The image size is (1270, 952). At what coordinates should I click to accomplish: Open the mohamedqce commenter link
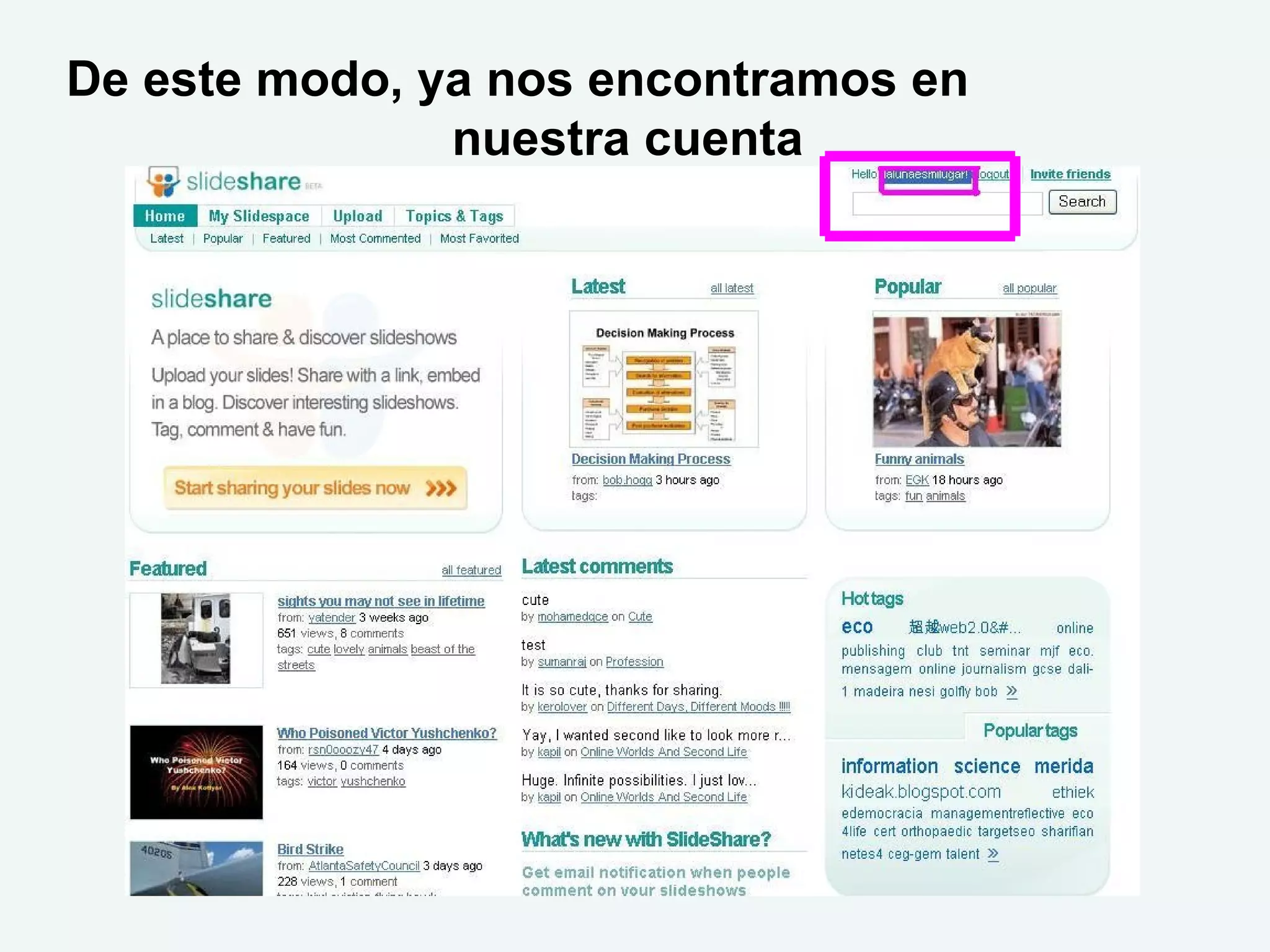(x=572, y=617)
